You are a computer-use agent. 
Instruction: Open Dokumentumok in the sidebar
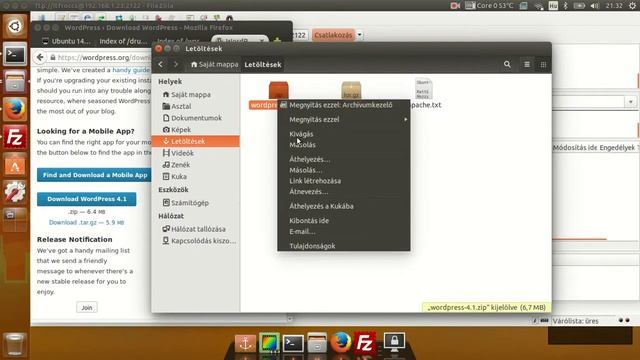coord(196,118)
